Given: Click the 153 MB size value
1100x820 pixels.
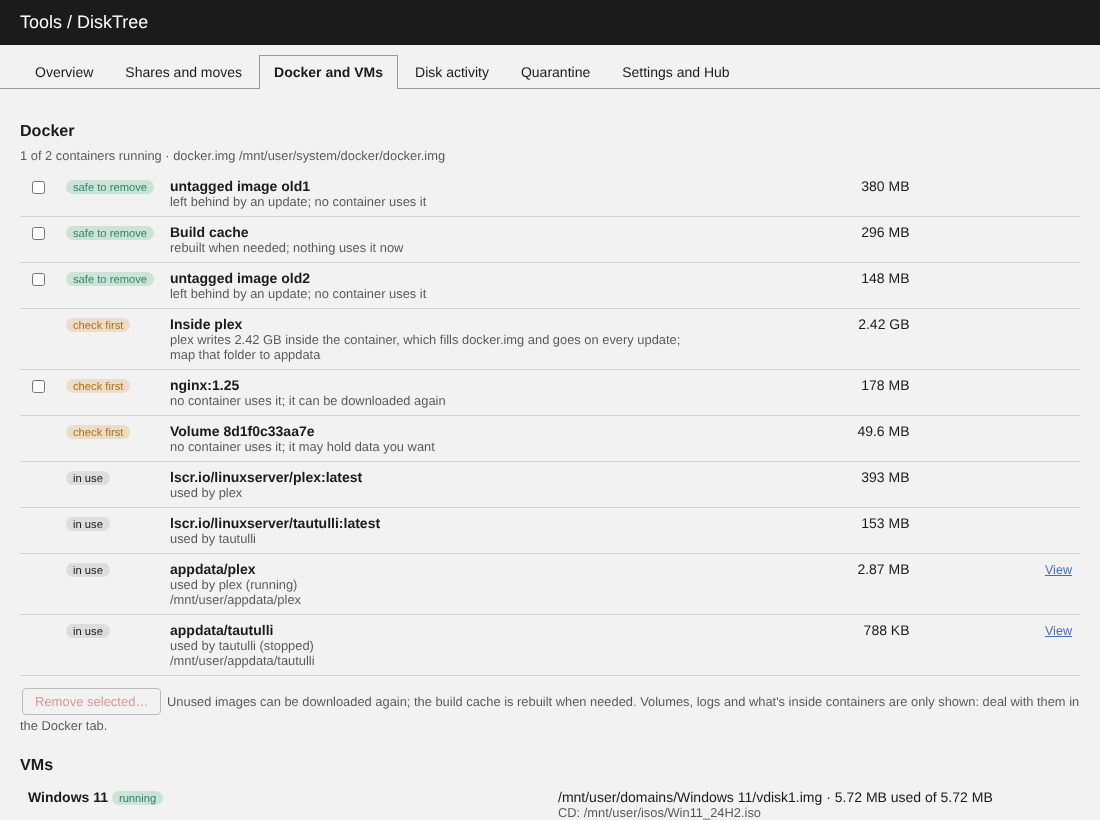Looking at the screenshot, I should pyautogui.click(x=885, y=523).
